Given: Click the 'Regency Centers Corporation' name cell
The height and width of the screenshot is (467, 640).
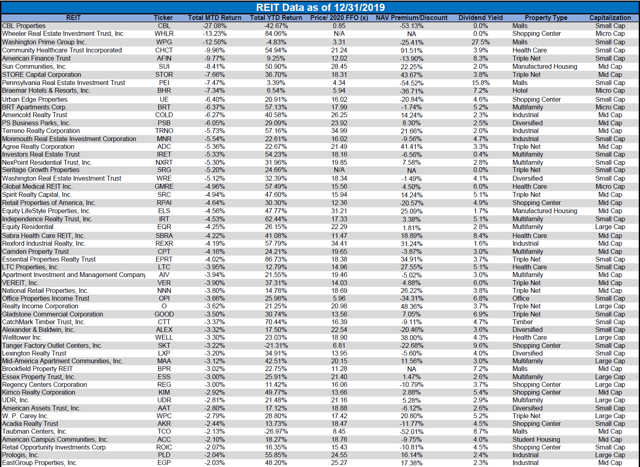Looking at the screenshot, I should click(x=44, y=385).
